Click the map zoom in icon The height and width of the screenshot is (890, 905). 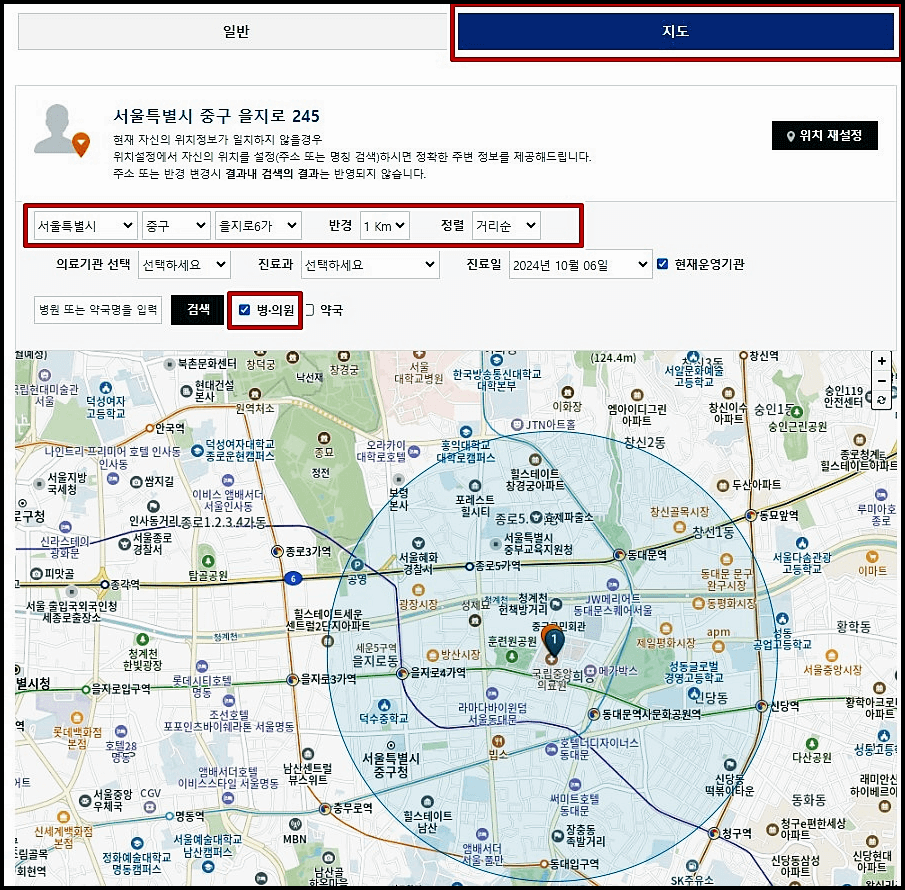881,361
